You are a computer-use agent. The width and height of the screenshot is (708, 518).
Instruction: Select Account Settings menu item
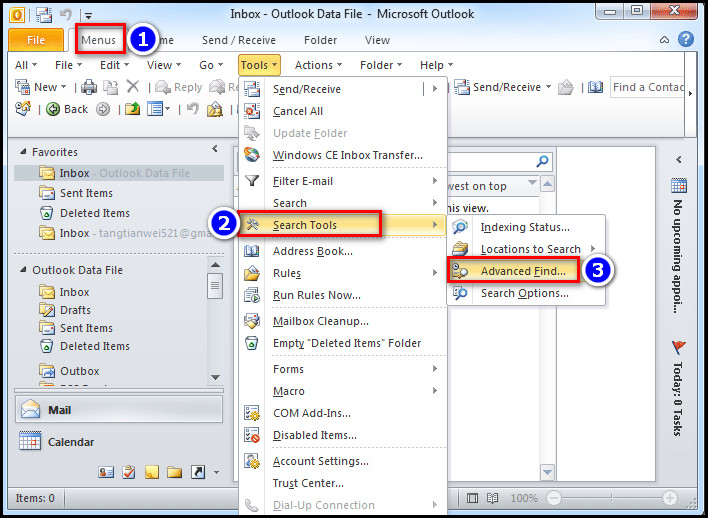point(342,461)
